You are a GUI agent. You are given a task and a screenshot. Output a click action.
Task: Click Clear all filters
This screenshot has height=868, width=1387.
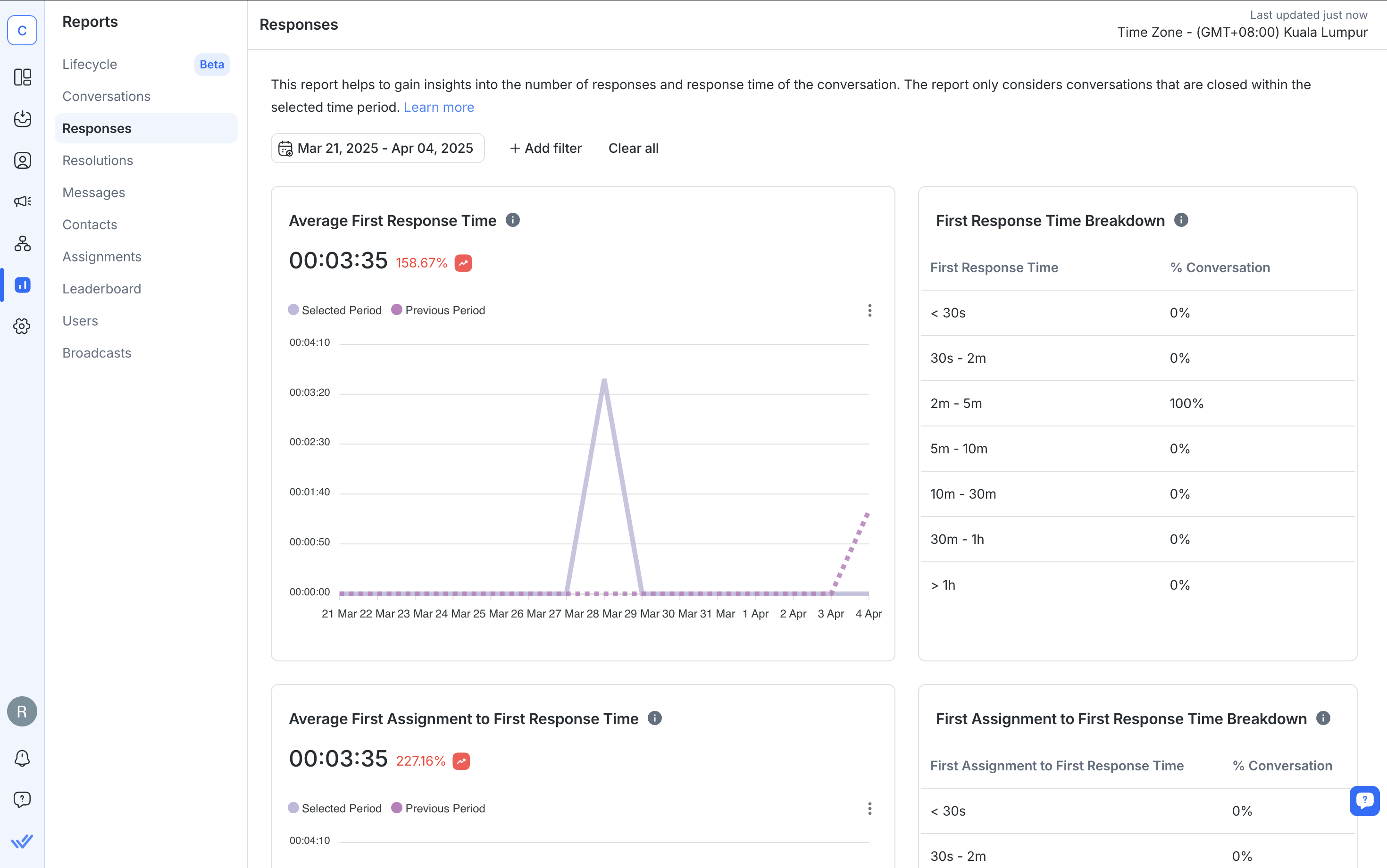click(633, 148)
